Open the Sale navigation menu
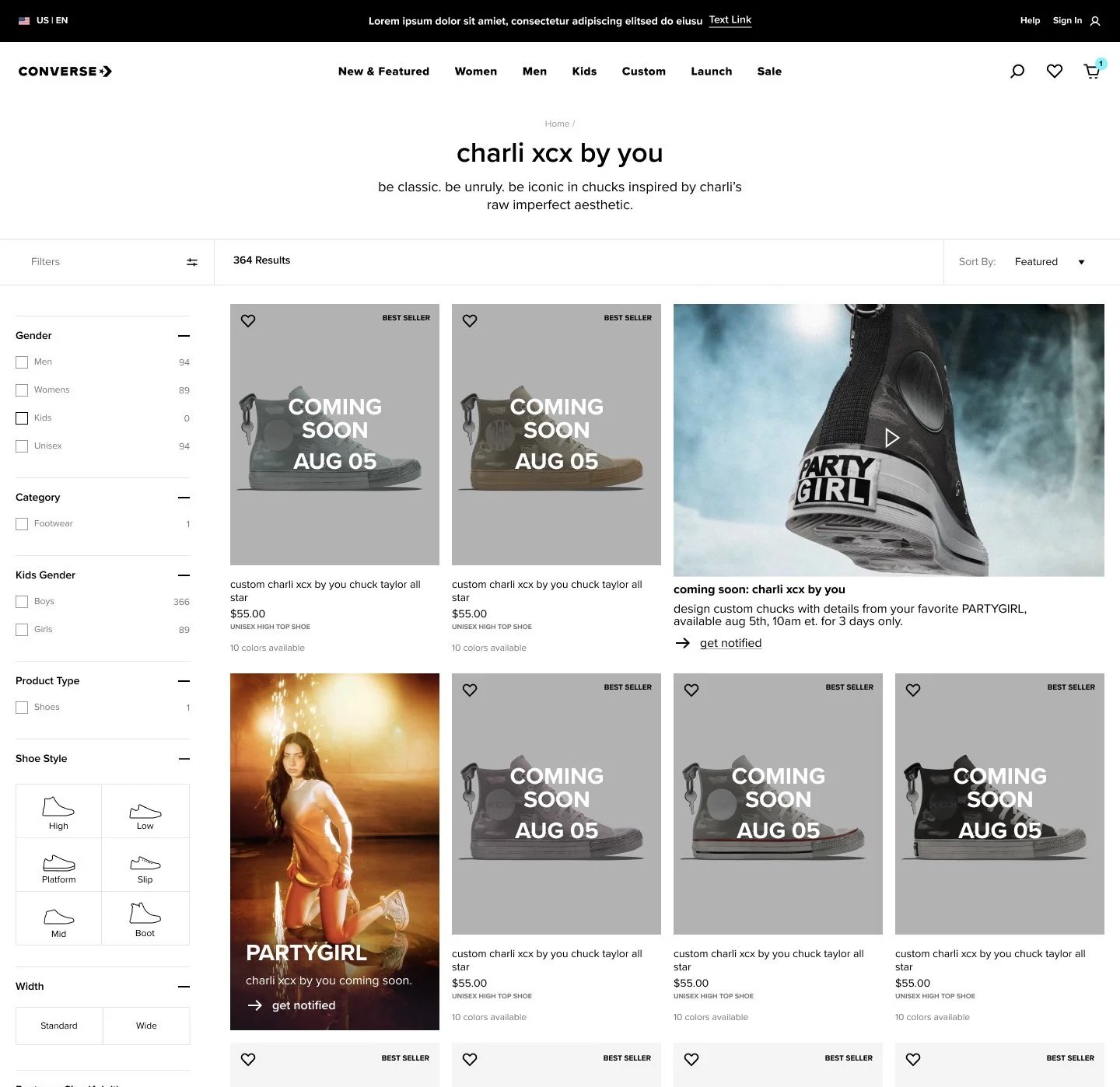1120x1087 pixels. tap(769, 71)
